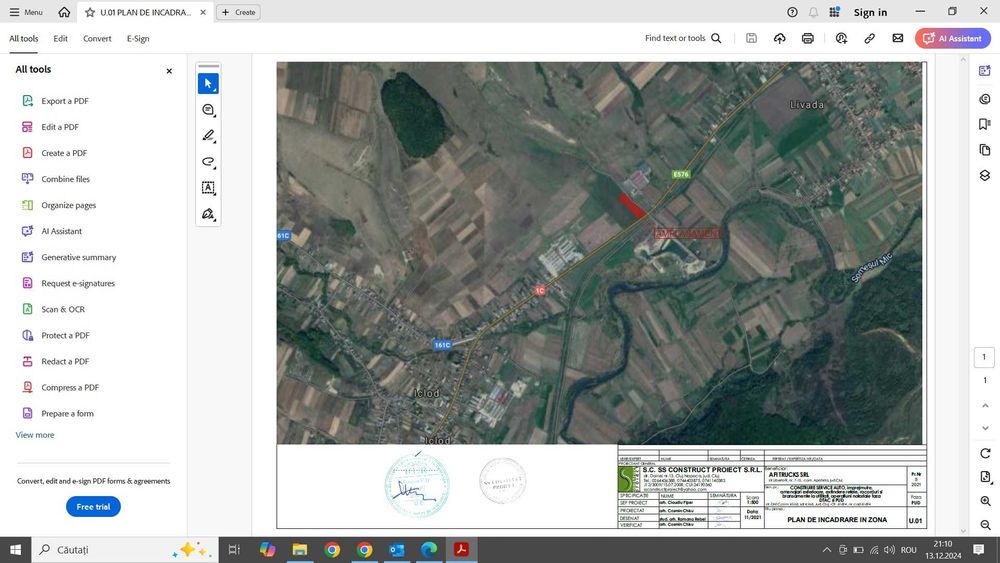Image resolution: width=1000 pixels, height=563 pixels.
Task: Print the PDF document
Action: pos(807,38)
